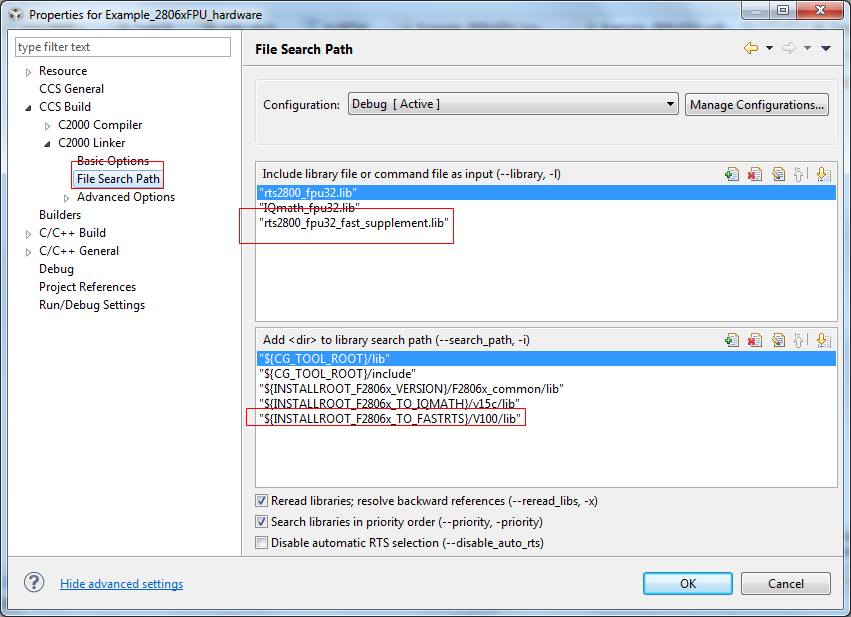Click Edit icon for library search path list
This screenshot has width=851, height=617.
point(778,340)
